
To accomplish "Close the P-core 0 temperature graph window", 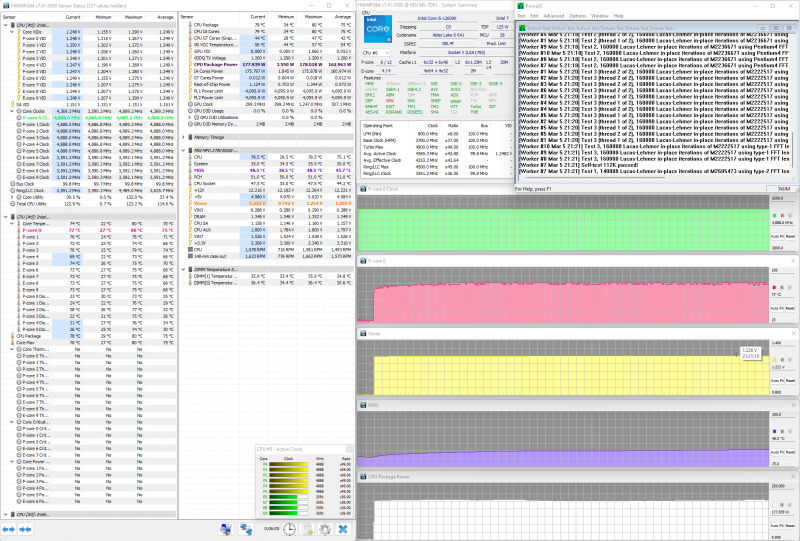I will [x=793, y=261].
